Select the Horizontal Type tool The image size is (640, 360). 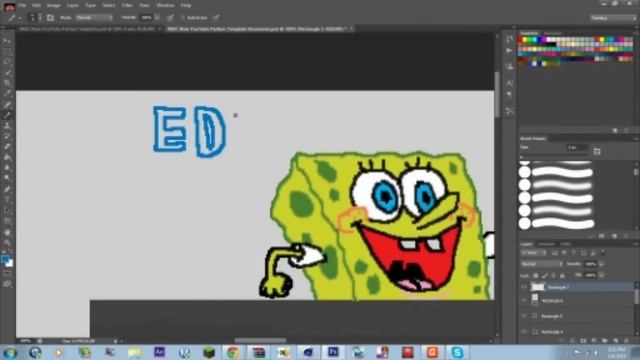coord(7,200)
